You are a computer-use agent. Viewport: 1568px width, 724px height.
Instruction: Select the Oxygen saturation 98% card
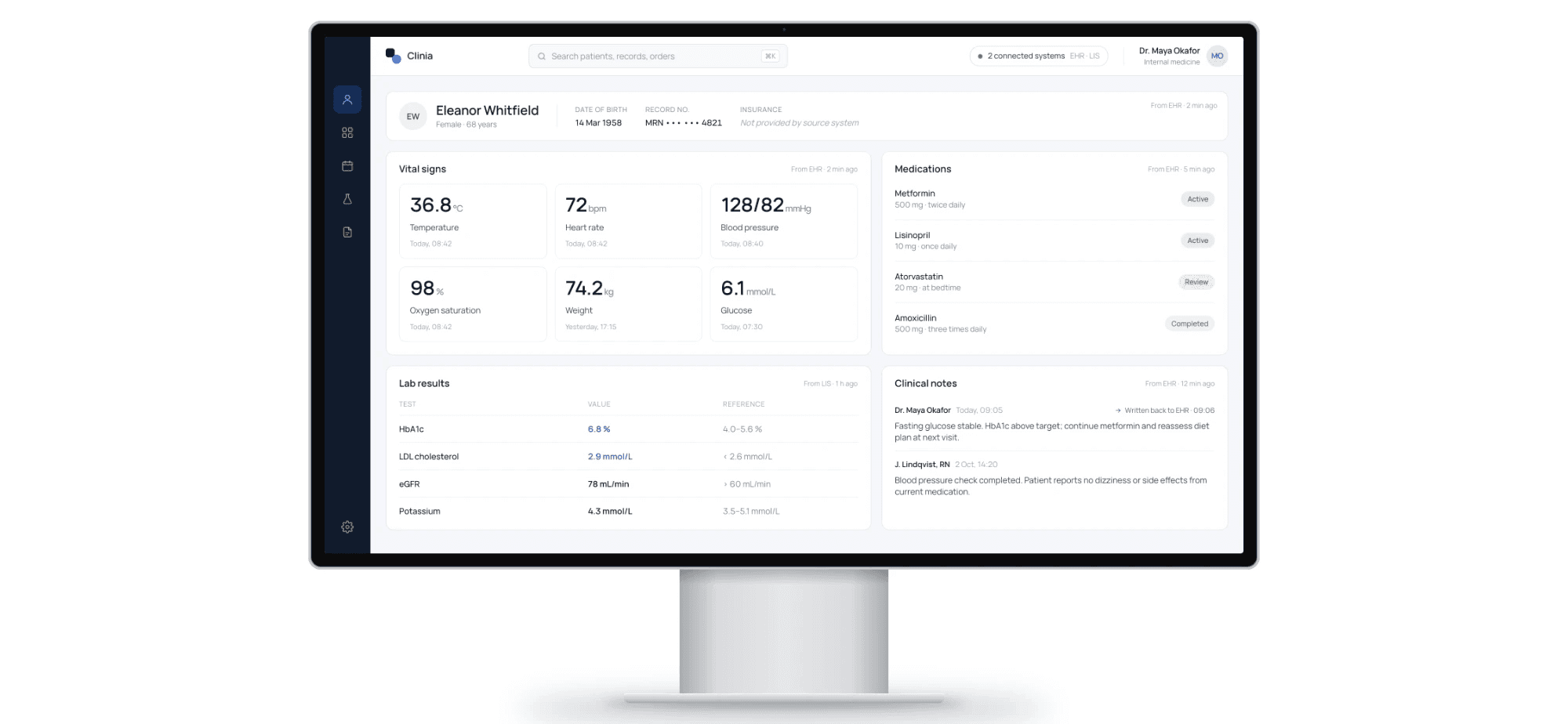click(473, 304)
